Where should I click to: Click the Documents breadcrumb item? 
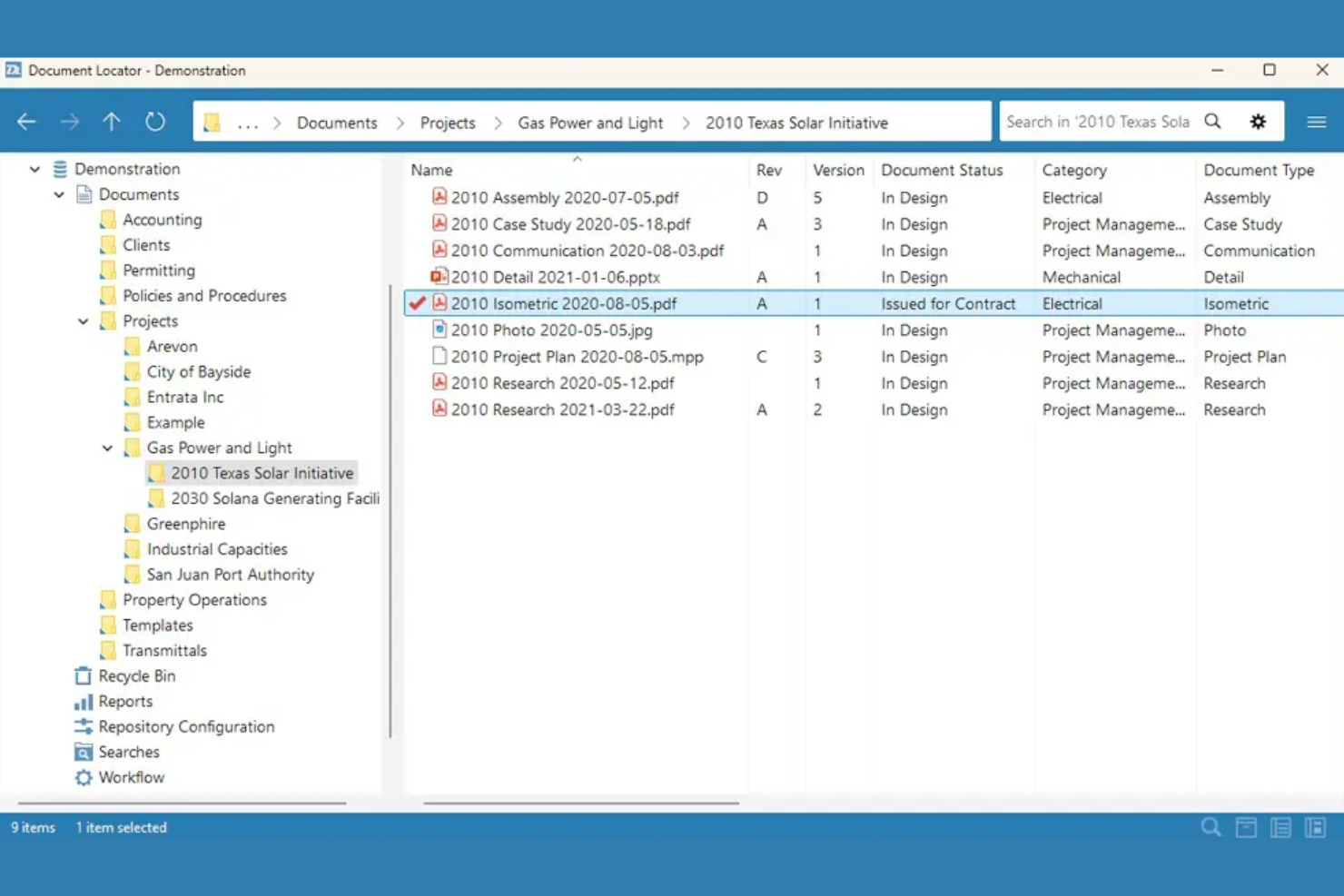coord(337,122)
